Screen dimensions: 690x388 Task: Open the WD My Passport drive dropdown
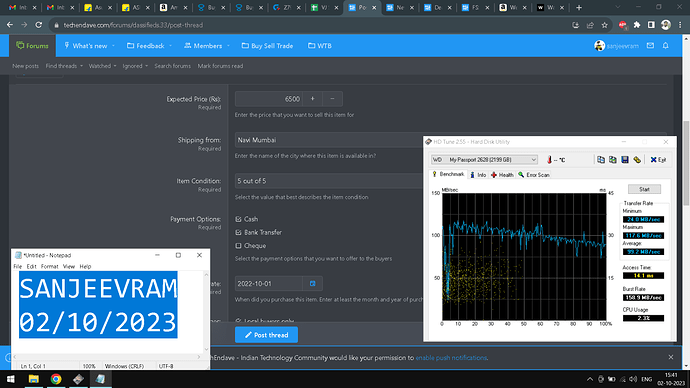coord(484,160)
